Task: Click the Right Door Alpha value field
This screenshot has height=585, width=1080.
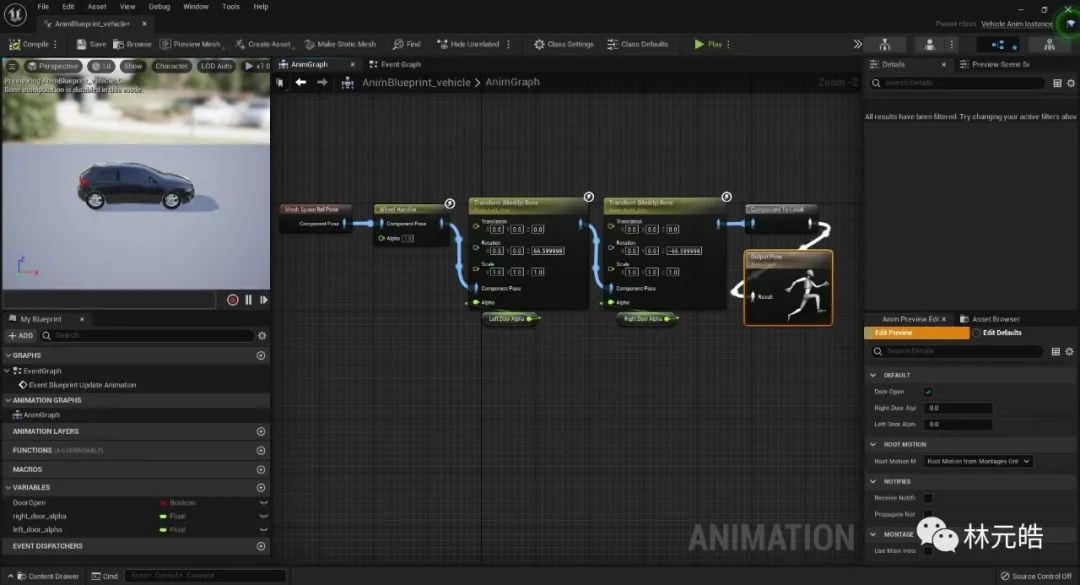Action: (x=959, y=408)
